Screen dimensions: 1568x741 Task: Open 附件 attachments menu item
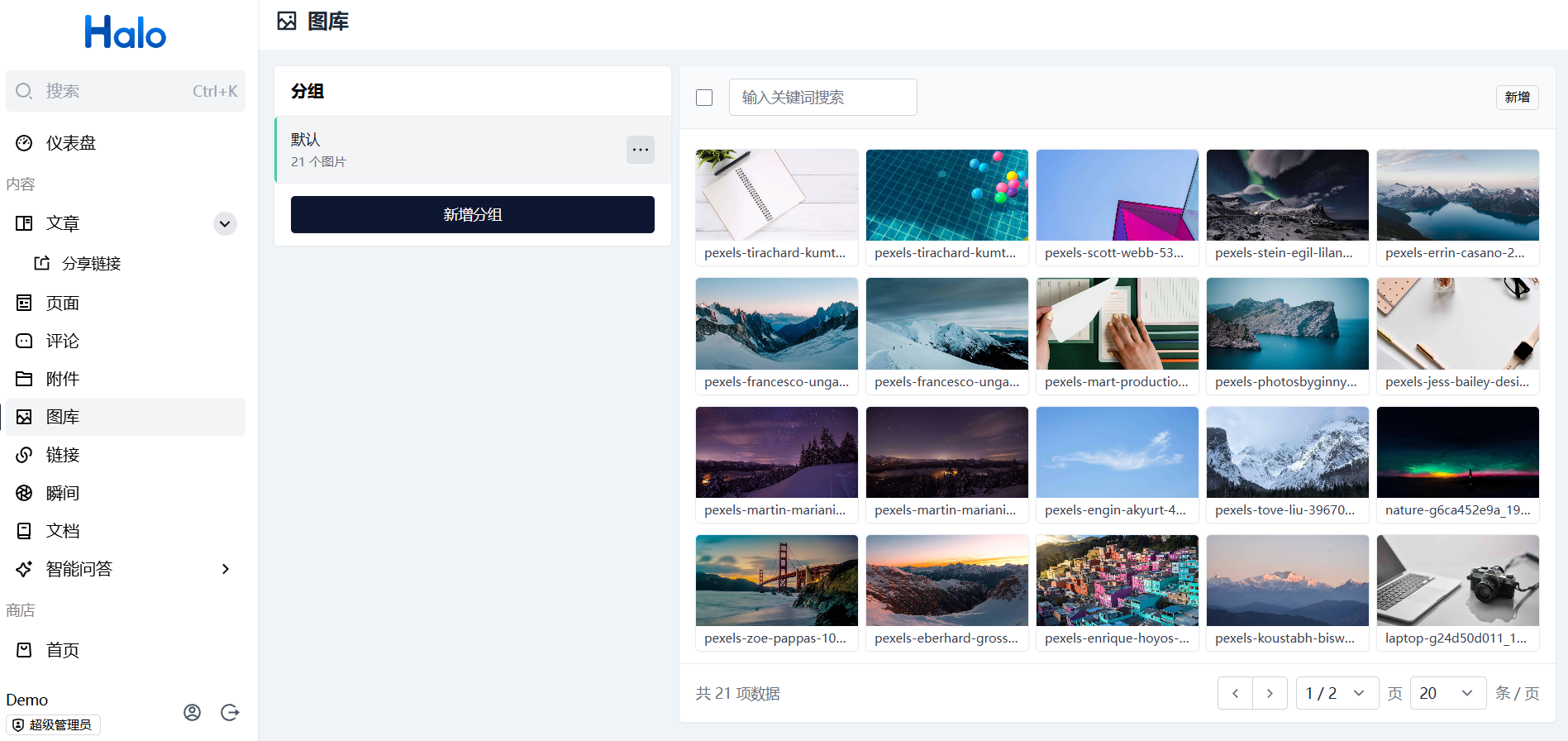63,379
